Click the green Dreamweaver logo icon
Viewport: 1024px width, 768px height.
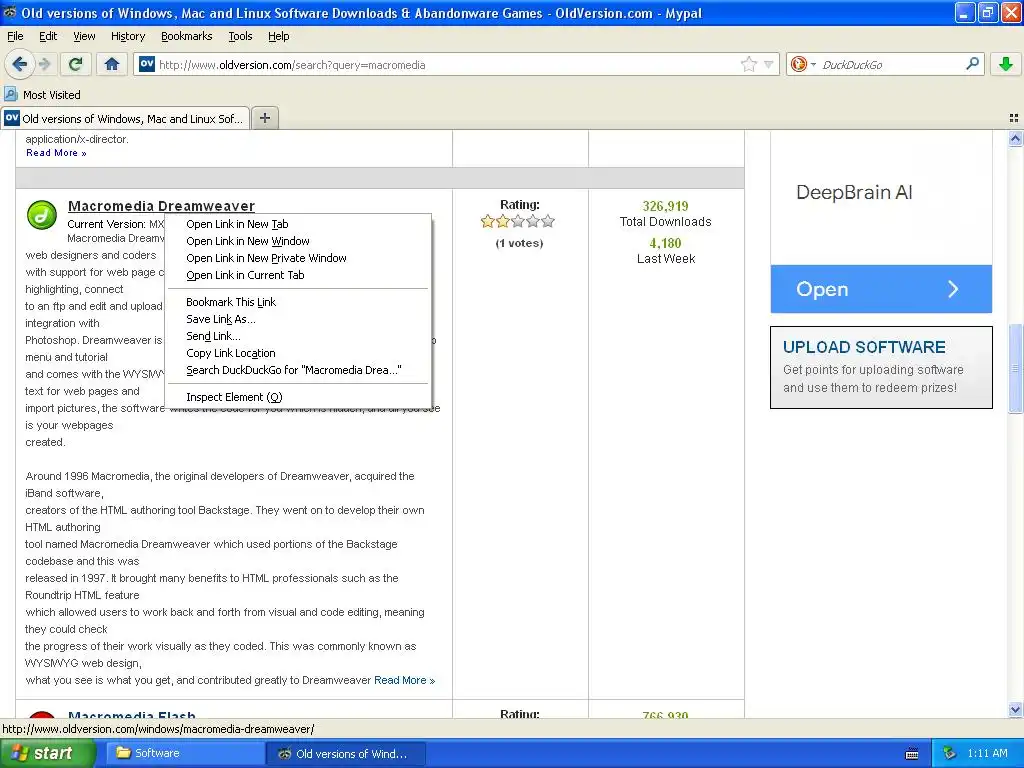42,215
